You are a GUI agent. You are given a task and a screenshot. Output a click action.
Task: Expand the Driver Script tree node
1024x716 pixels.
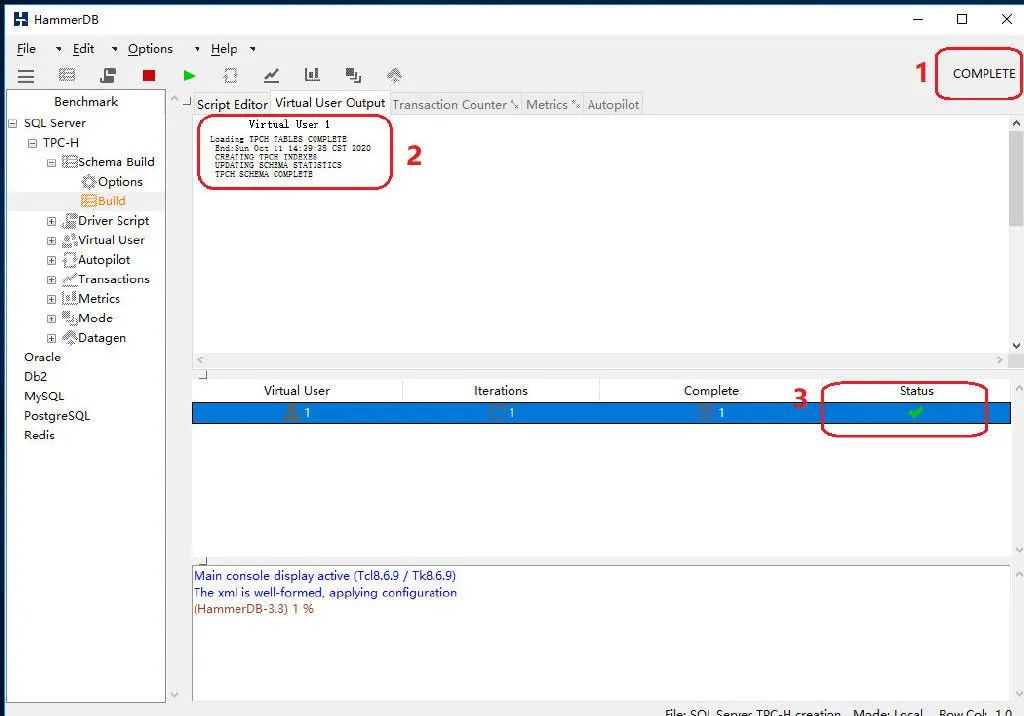point(51,221)
